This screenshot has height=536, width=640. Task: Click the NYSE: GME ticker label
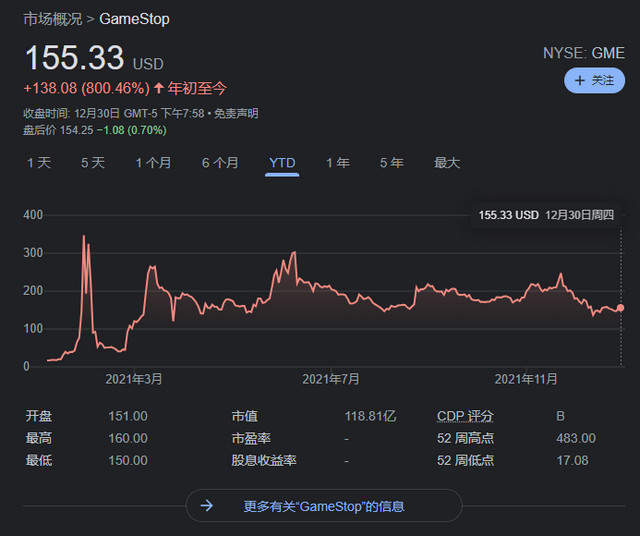click(x=584, y=53)
